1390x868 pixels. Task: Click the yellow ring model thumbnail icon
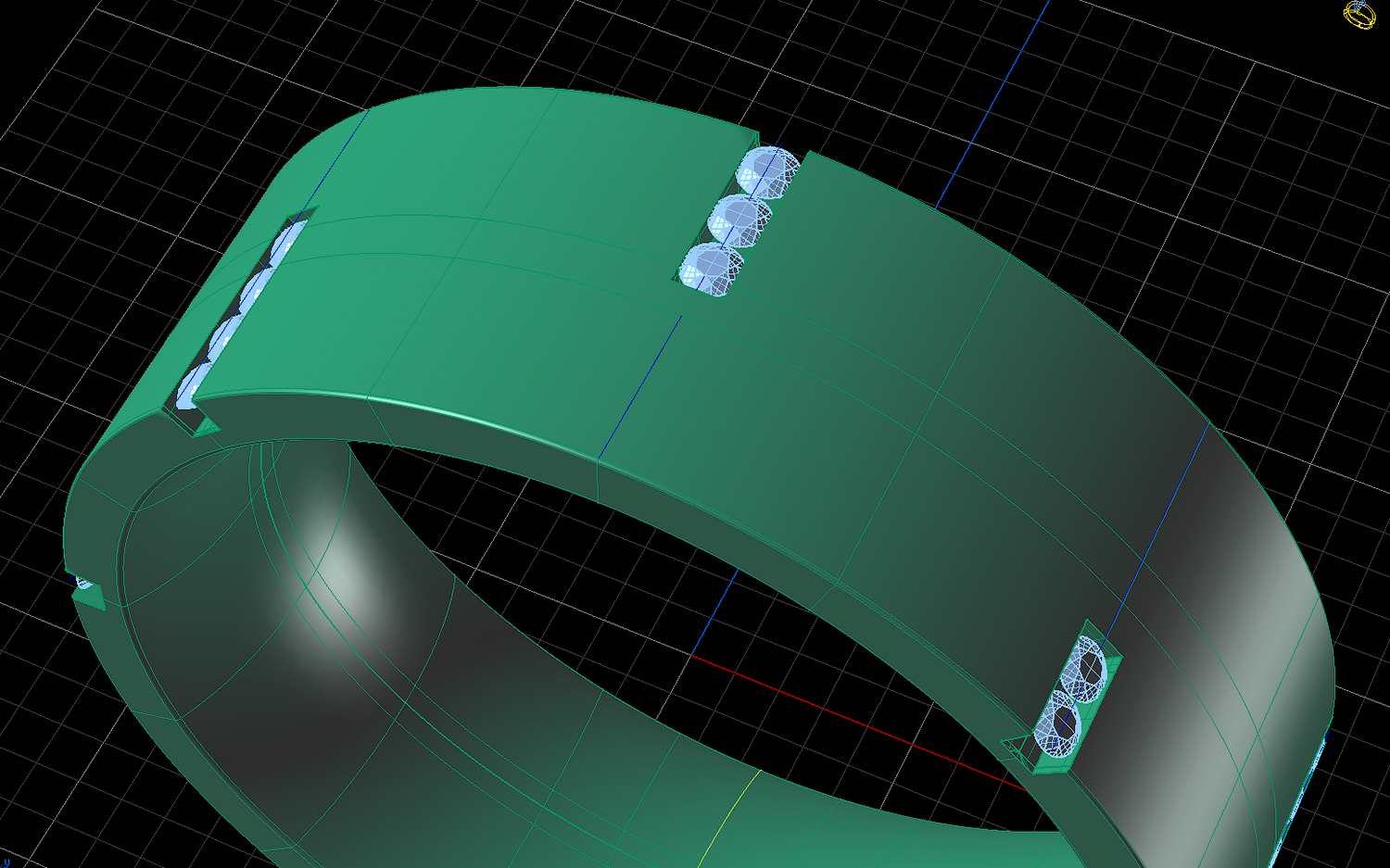click(x=1359, y=15)
